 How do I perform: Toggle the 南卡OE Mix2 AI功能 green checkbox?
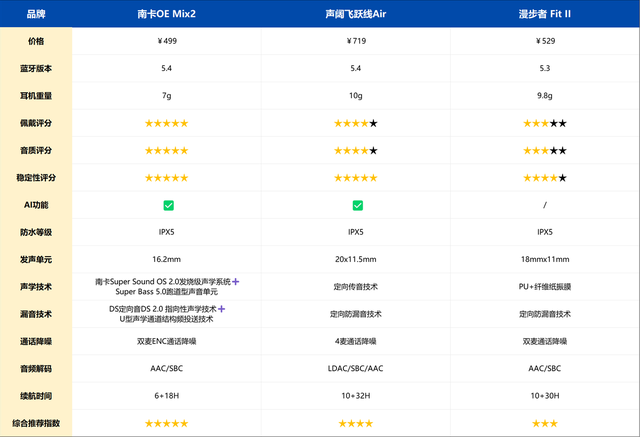[x=167, y=205]
